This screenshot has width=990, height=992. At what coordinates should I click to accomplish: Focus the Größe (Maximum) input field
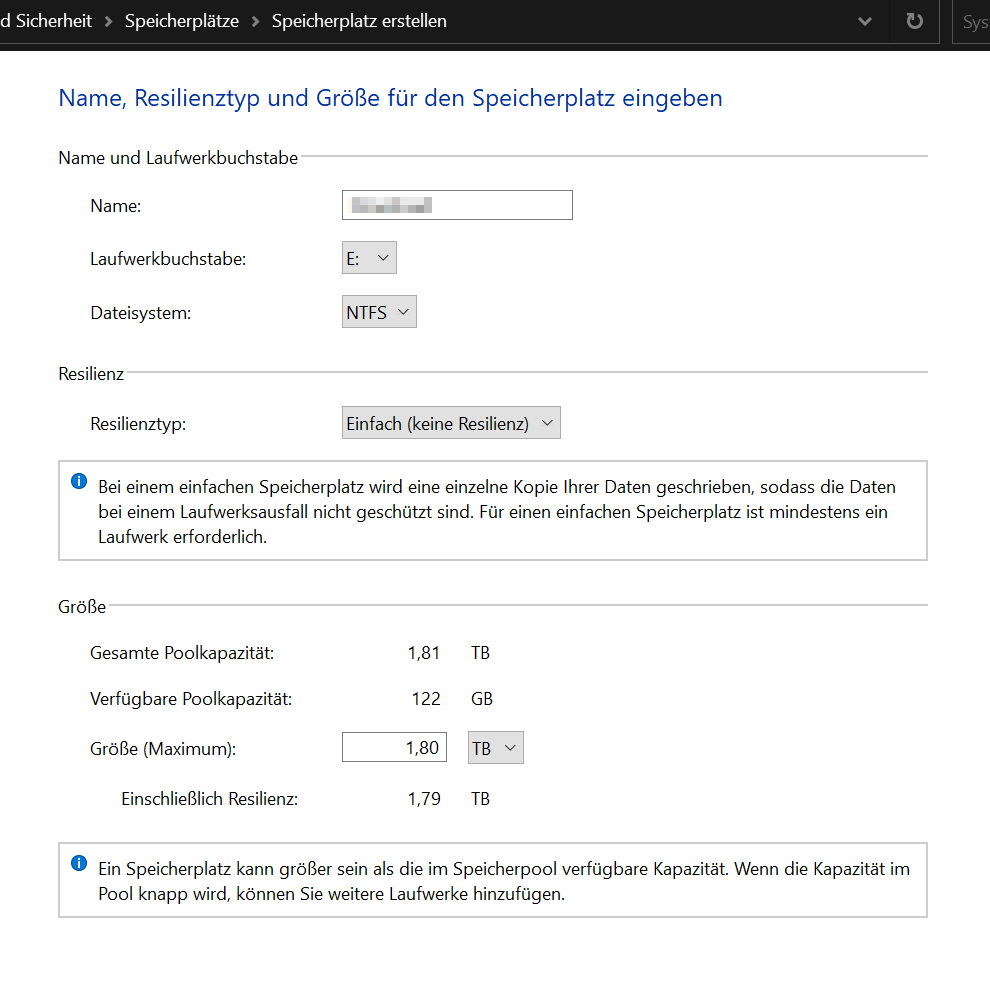coord(395,747)
